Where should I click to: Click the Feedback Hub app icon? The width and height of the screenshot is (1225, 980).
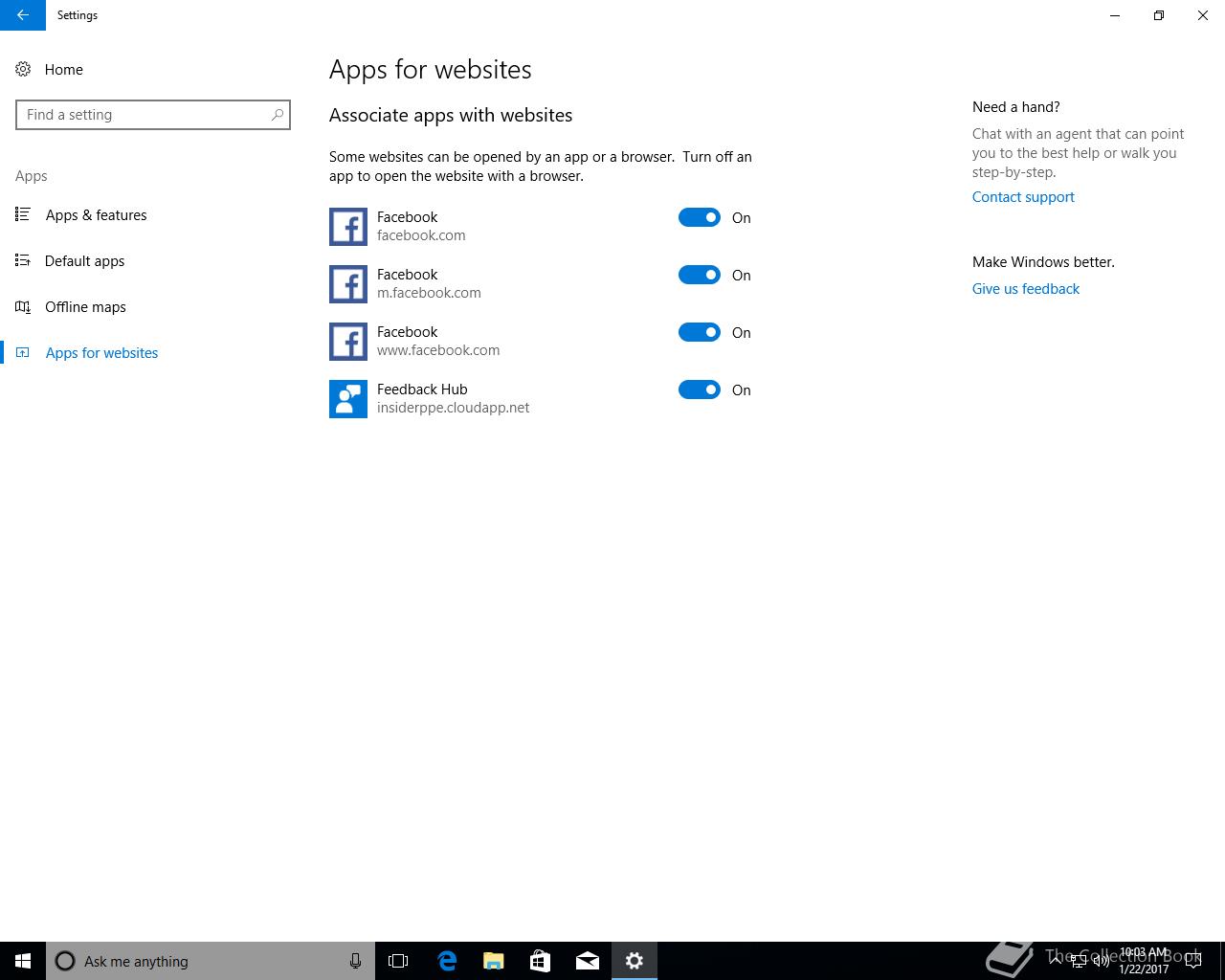348,399
